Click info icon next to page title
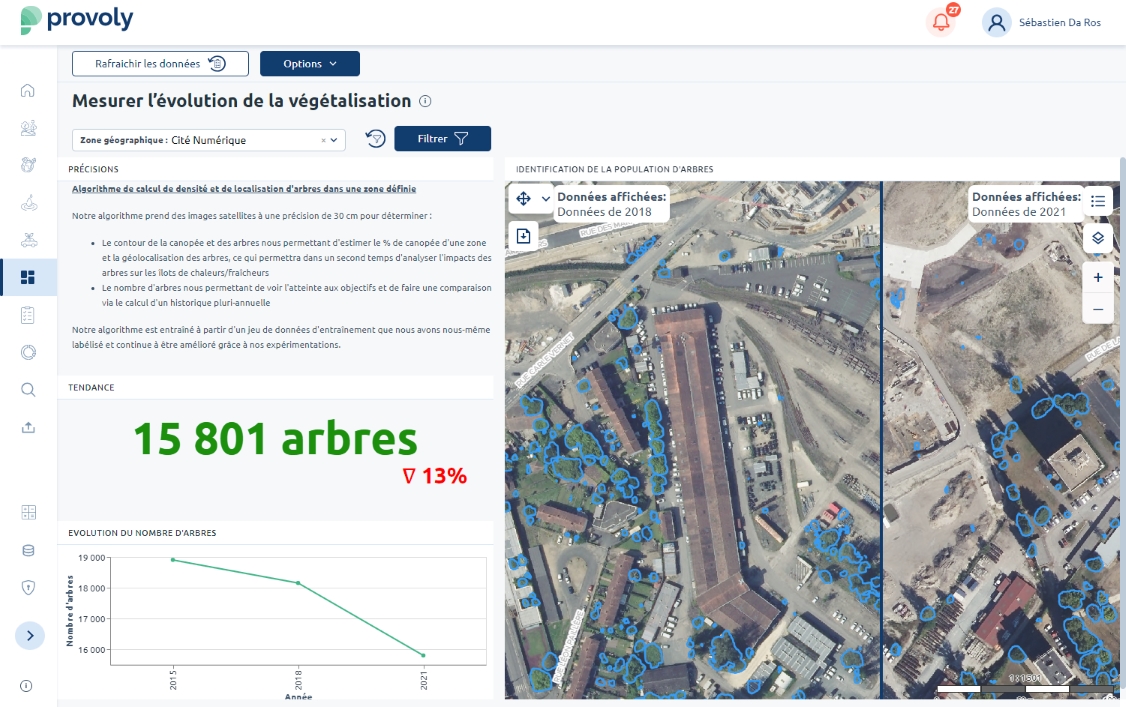1126x707 pixels. coord(425,101)
